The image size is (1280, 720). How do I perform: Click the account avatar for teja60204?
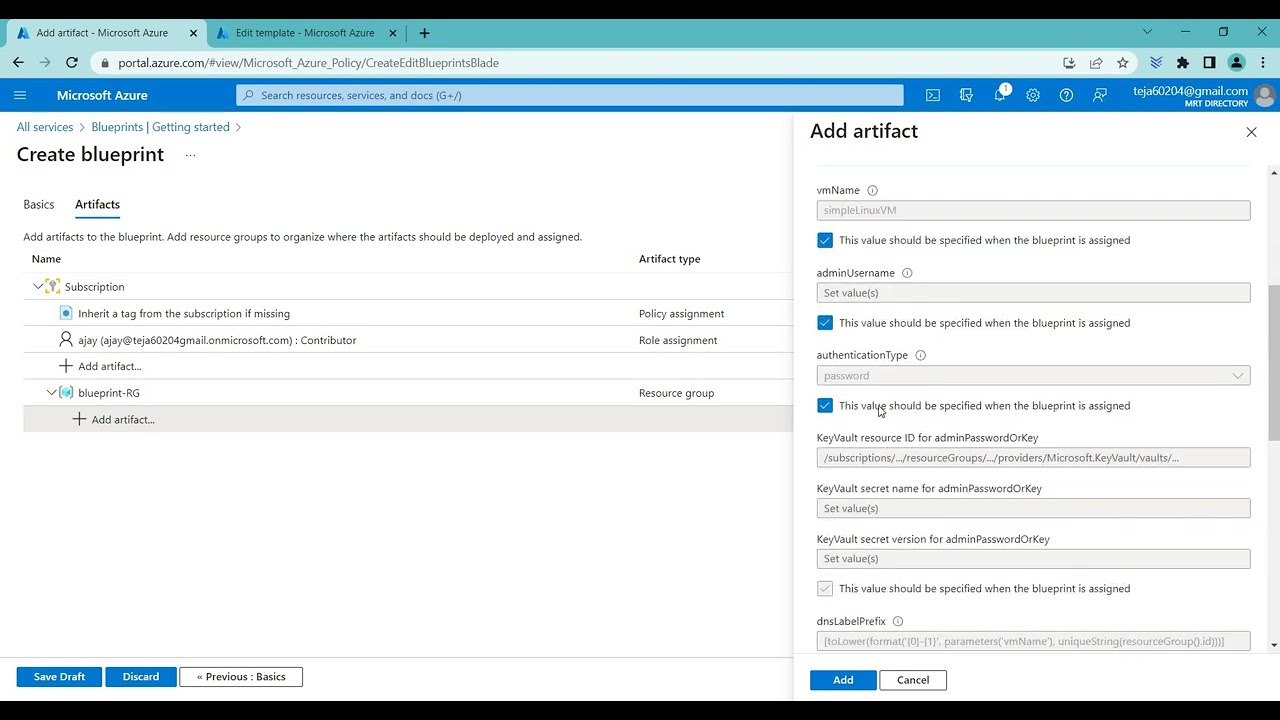pyautogui.click(x=1264, y=96)
